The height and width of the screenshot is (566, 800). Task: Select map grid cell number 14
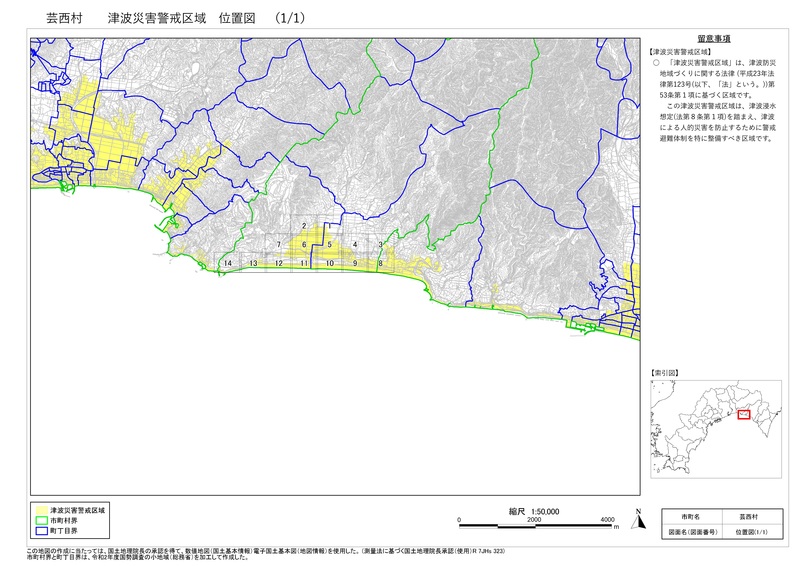228,263
